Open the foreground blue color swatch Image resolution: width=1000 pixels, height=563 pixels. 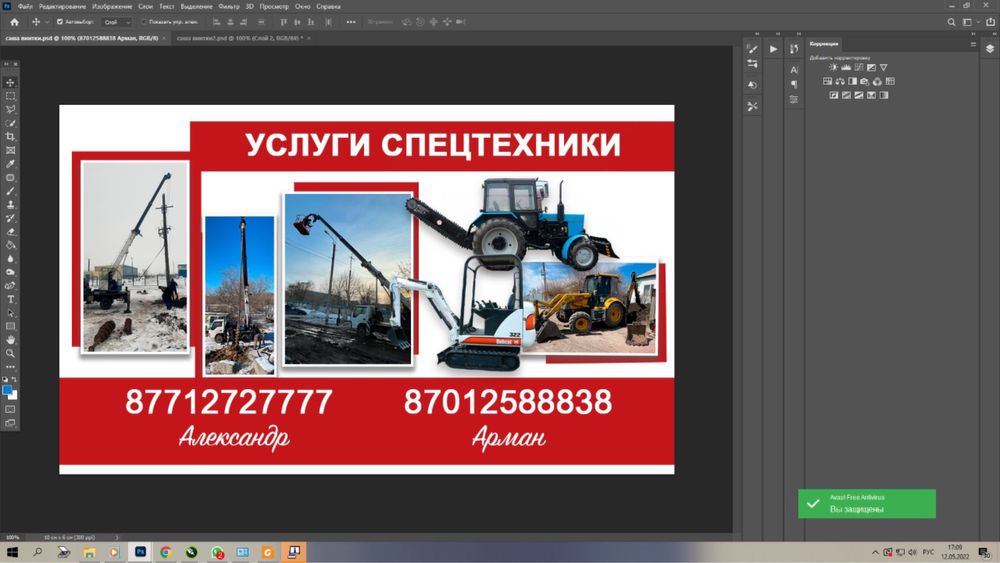coord(7,390)
